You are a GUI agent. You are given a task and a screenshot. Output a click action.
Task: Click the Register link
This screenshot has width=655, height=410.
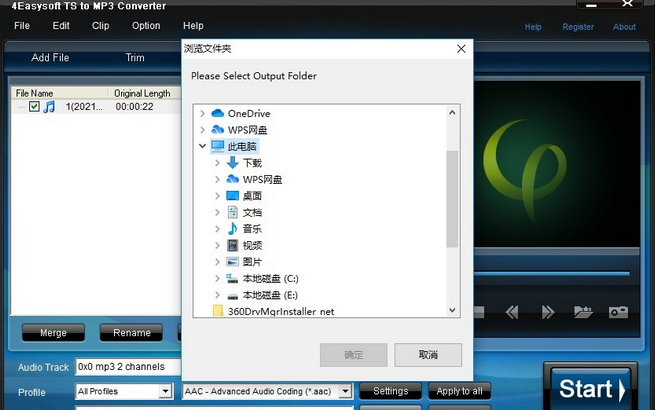[578, 27]
